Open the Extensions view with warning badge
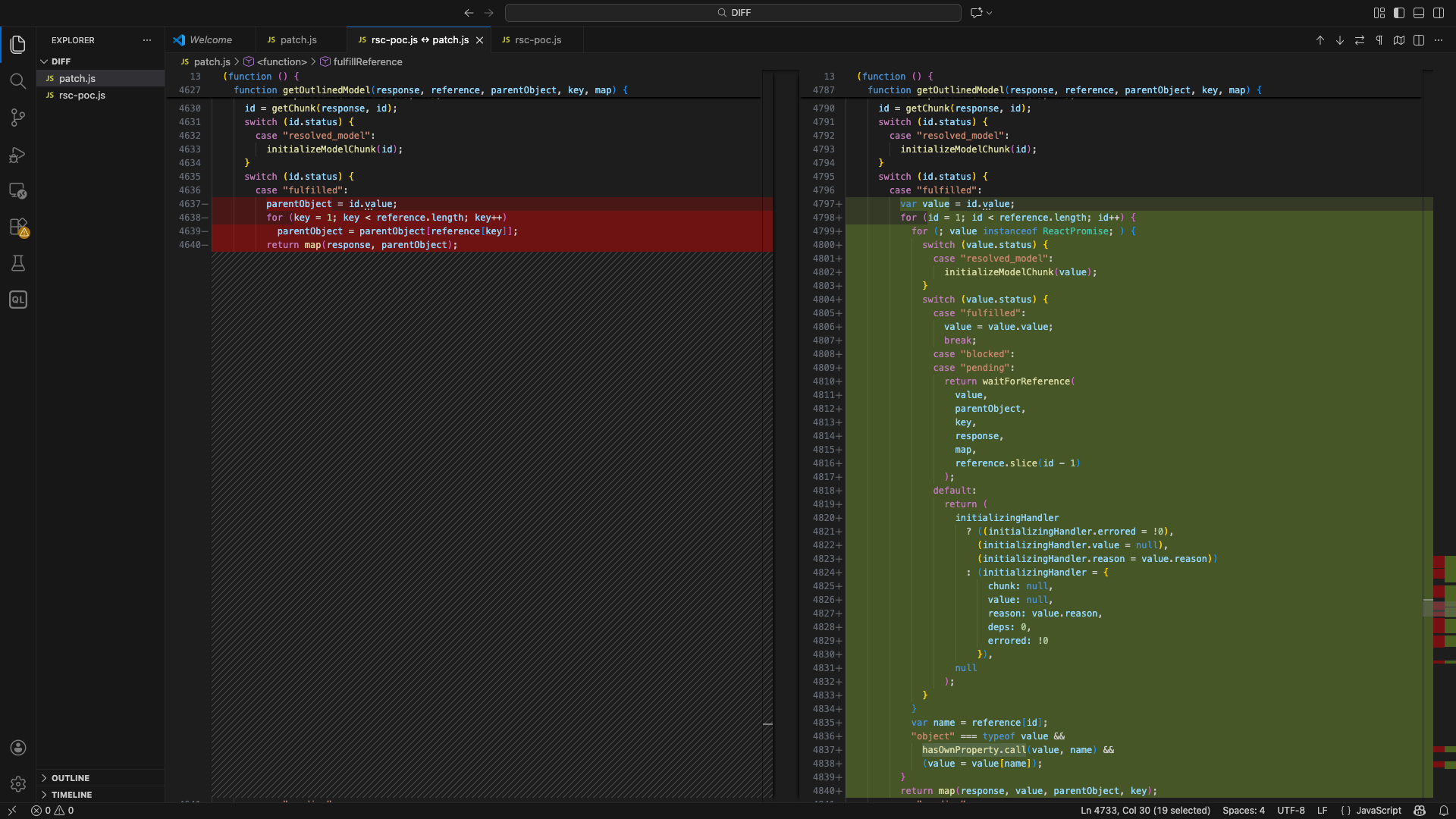Viewport: 1456px width, 819px height. 17,227
